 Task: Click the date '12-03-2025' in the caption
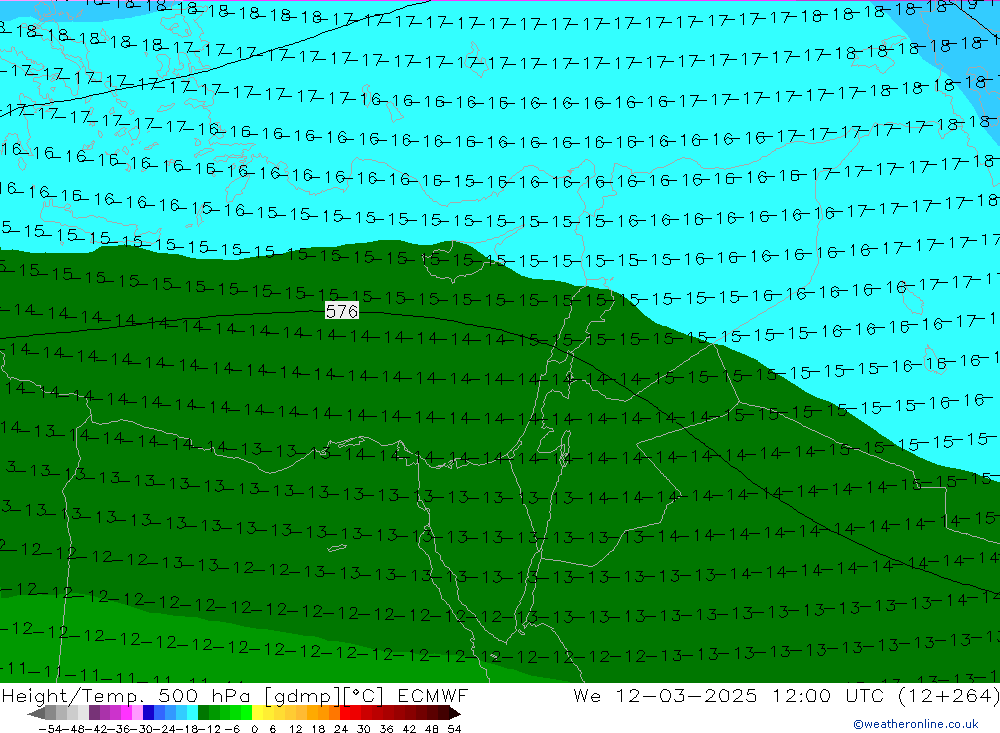(686, 695)
